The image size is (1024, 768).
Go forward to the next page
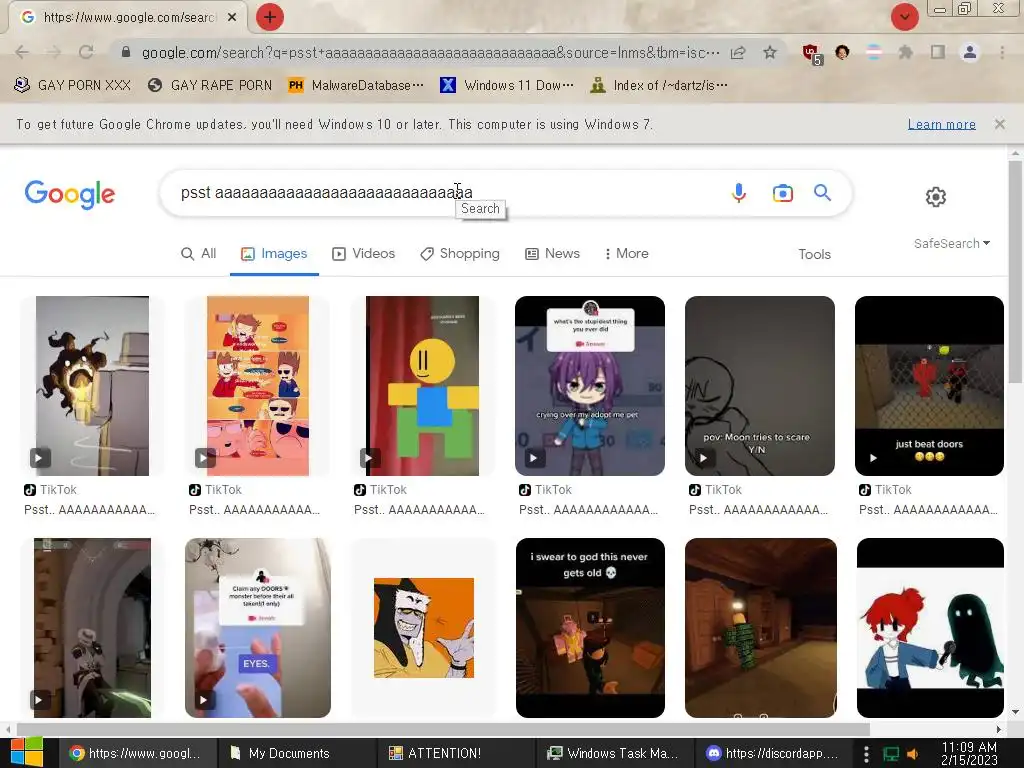54,52
